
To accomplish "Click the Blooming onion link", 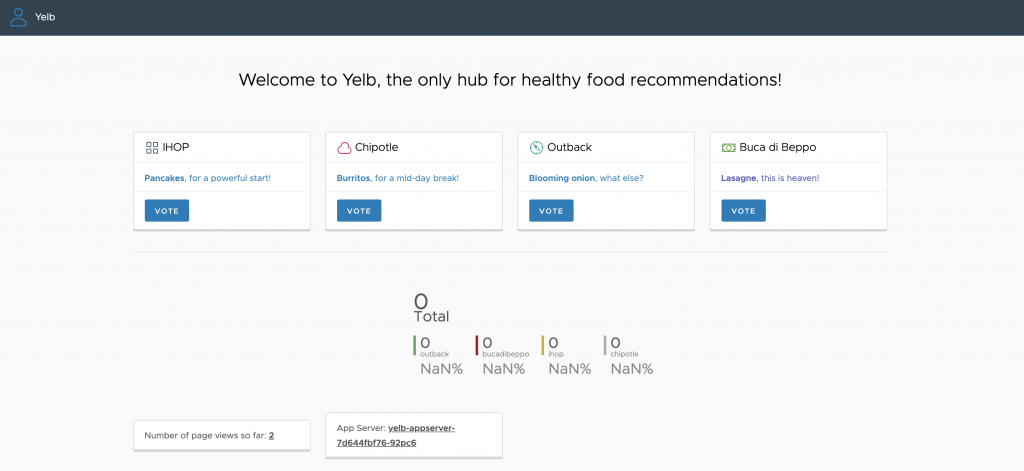I will 562,178.
